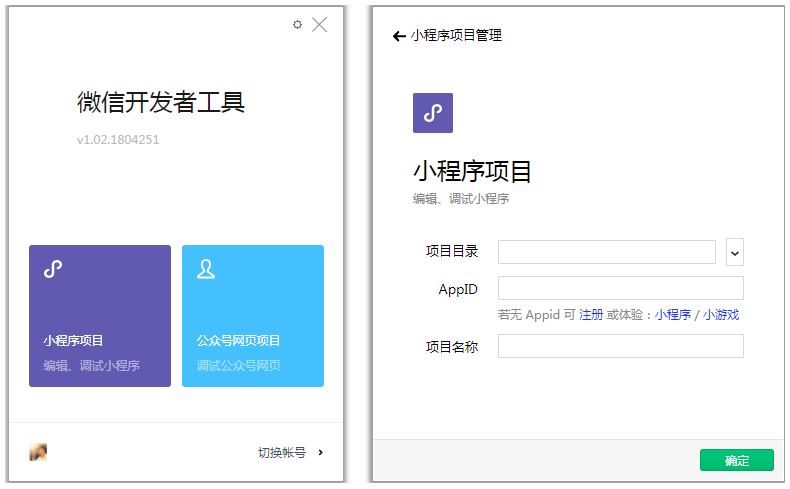Click the 小程序项目 heading in form
Screen dimensions: 790x489
[x=472, y=171]
